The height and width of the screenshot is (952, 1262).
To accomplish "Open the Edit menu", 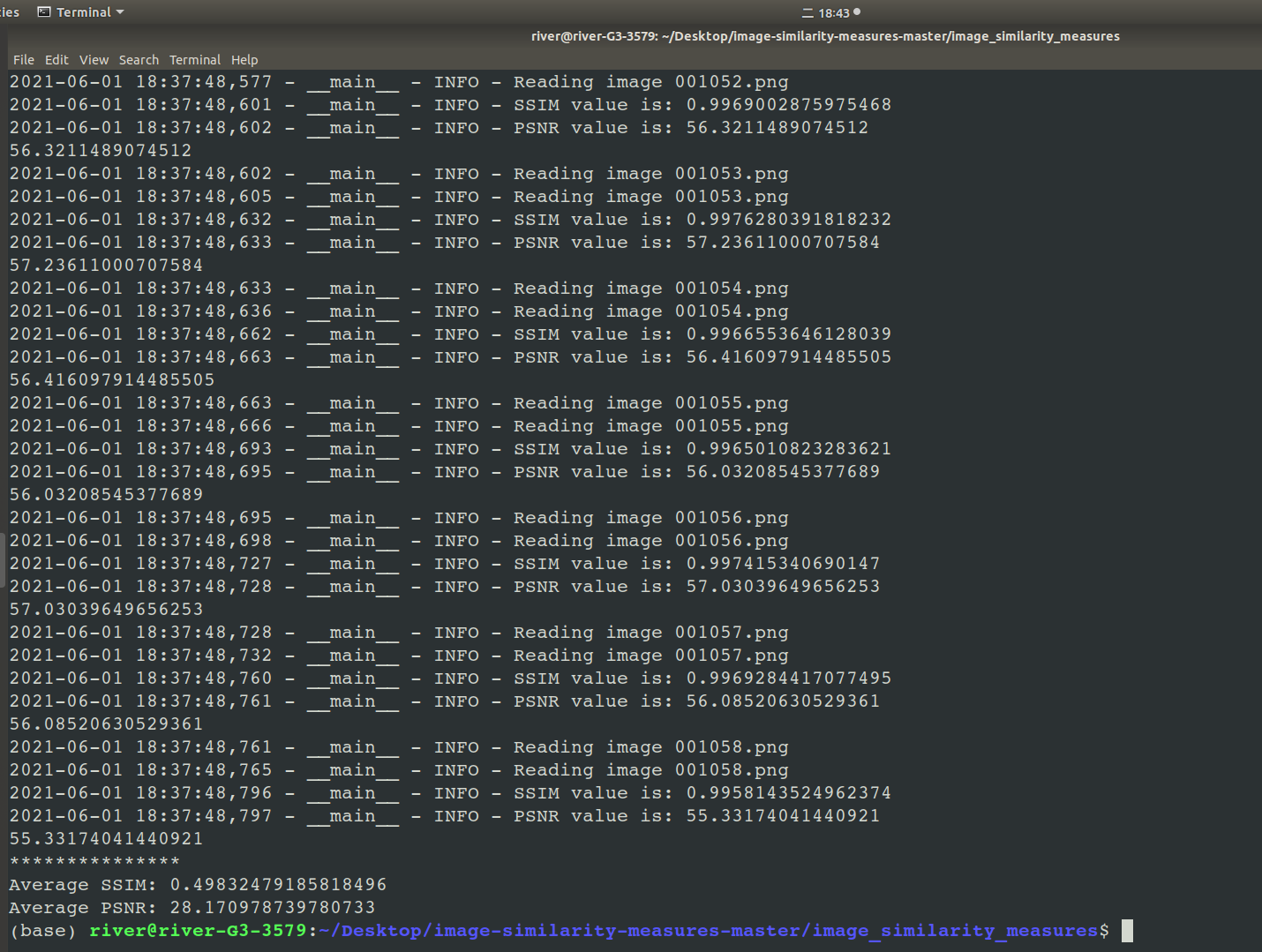I will [x=56, y=60].
